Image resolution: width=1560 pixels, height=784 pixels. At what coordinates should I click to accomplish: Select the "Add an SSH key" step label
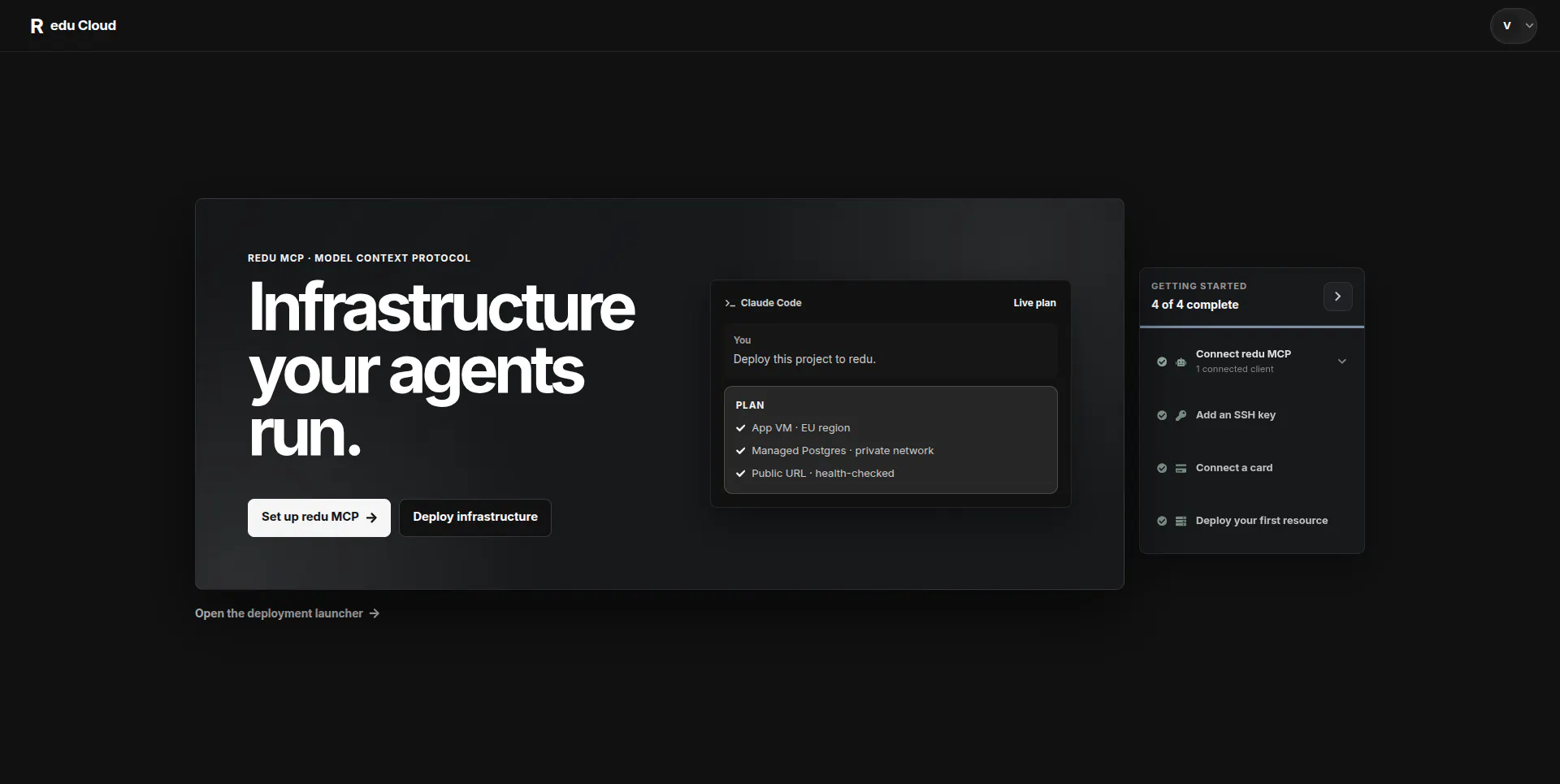(1236, 415)
